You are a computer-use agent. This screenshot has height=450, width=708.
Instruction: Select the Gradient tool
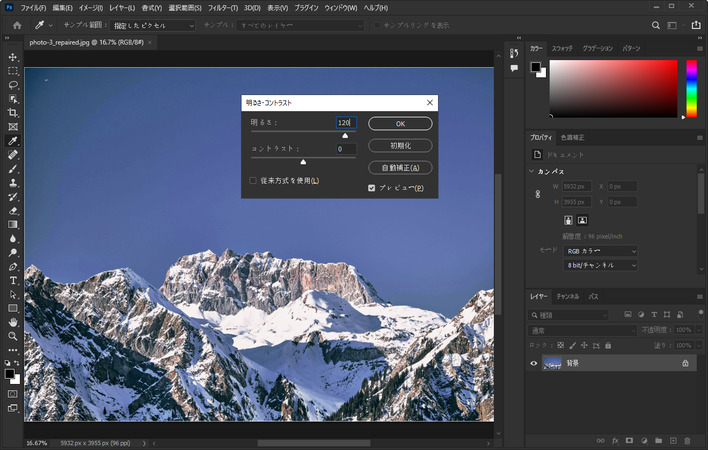(13, 225)
